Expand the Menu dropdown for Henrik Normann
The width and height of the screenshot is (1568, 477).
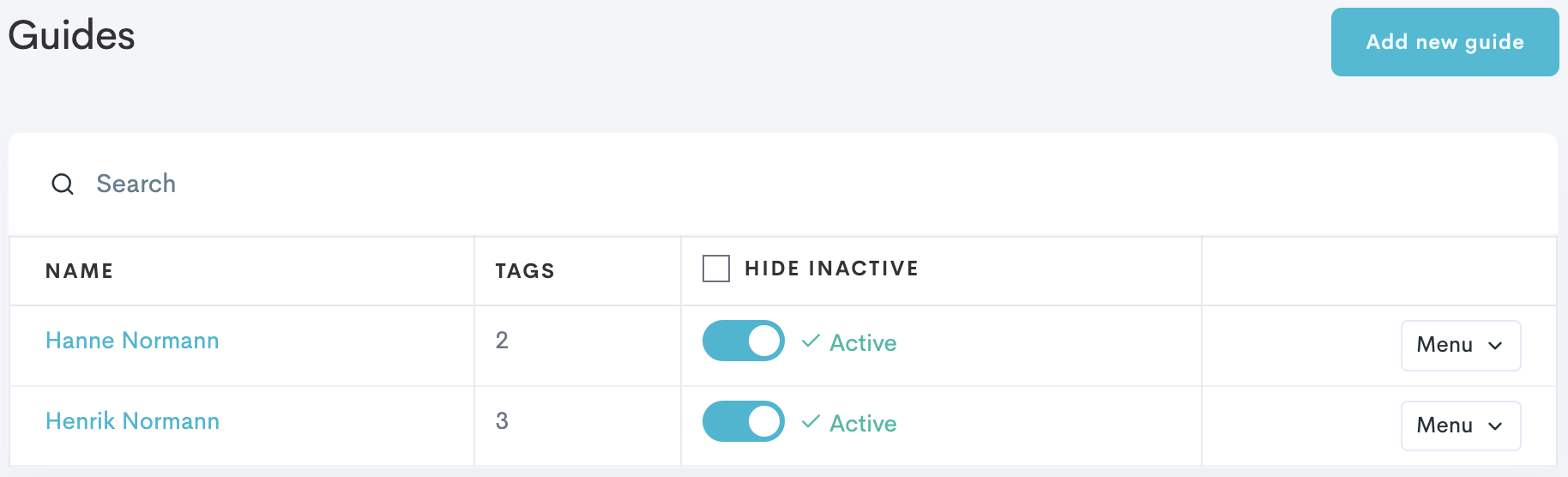(x=1460, y=426)
